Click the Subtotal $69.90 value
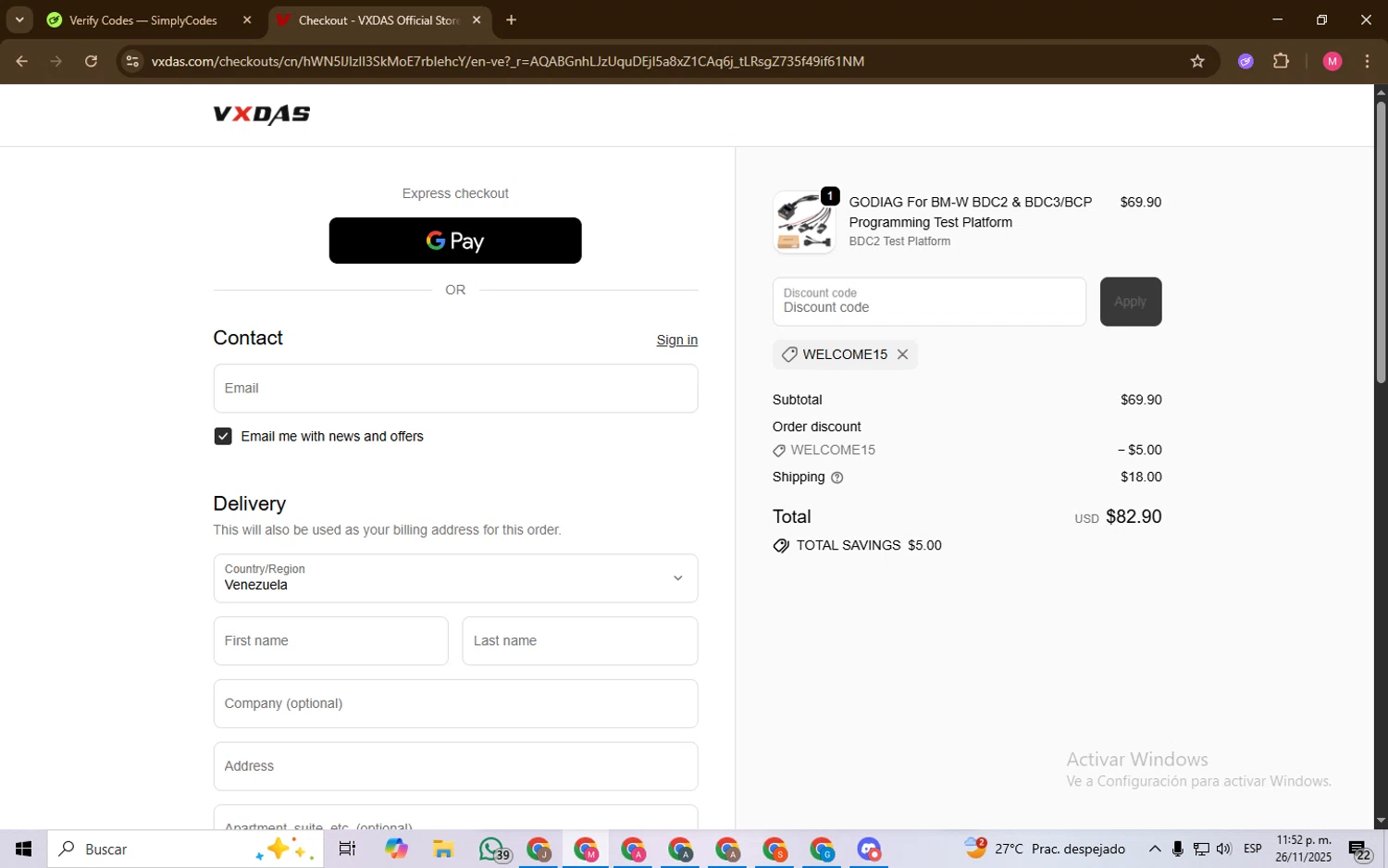 point(1141,400)
